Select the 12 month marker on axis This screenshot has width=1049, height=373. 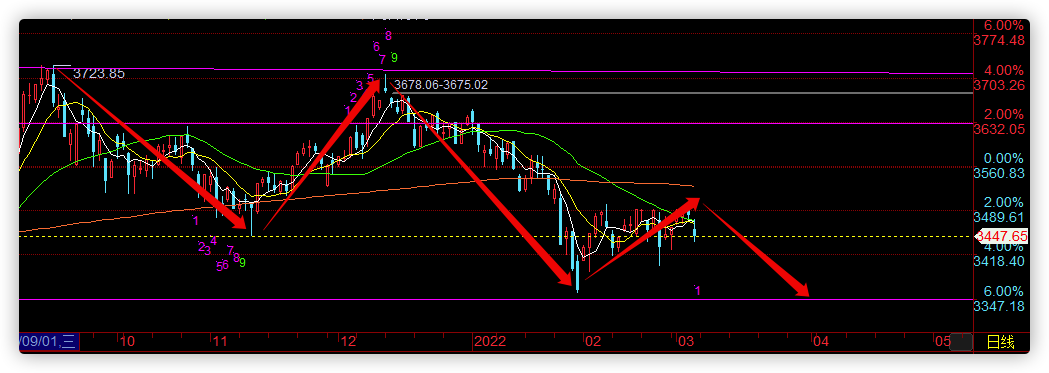click(347, 342)
